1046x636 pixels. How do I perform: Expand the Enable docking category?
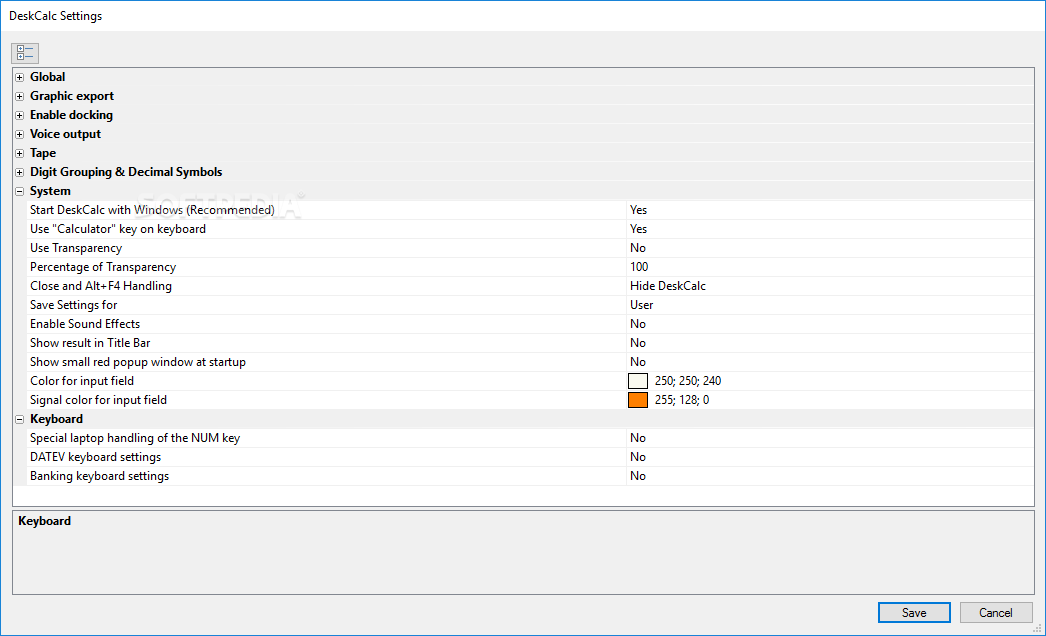pos(20,115)
